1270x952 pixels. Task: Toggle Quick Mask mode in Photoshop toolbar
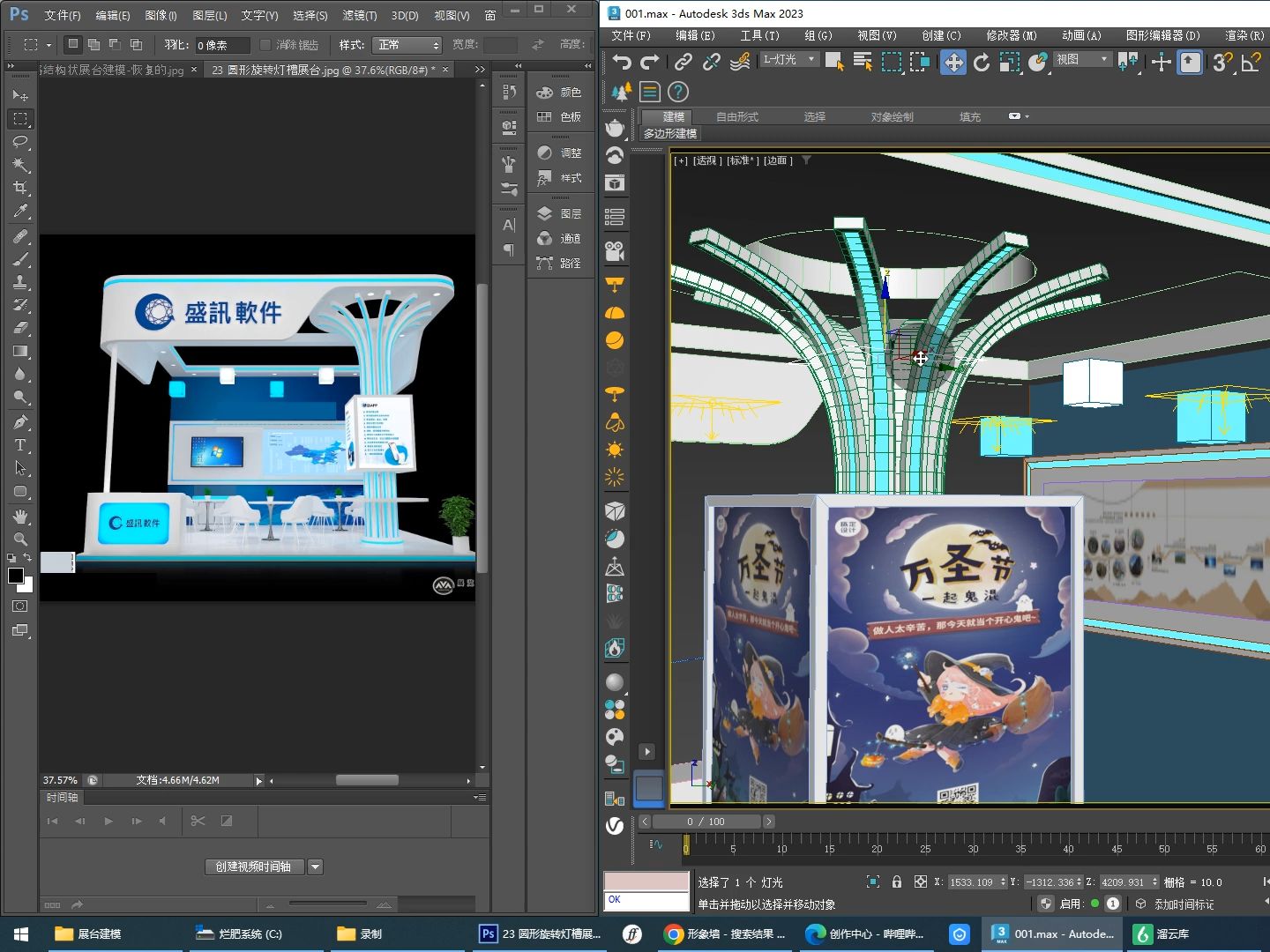click(x=20, y=606)
